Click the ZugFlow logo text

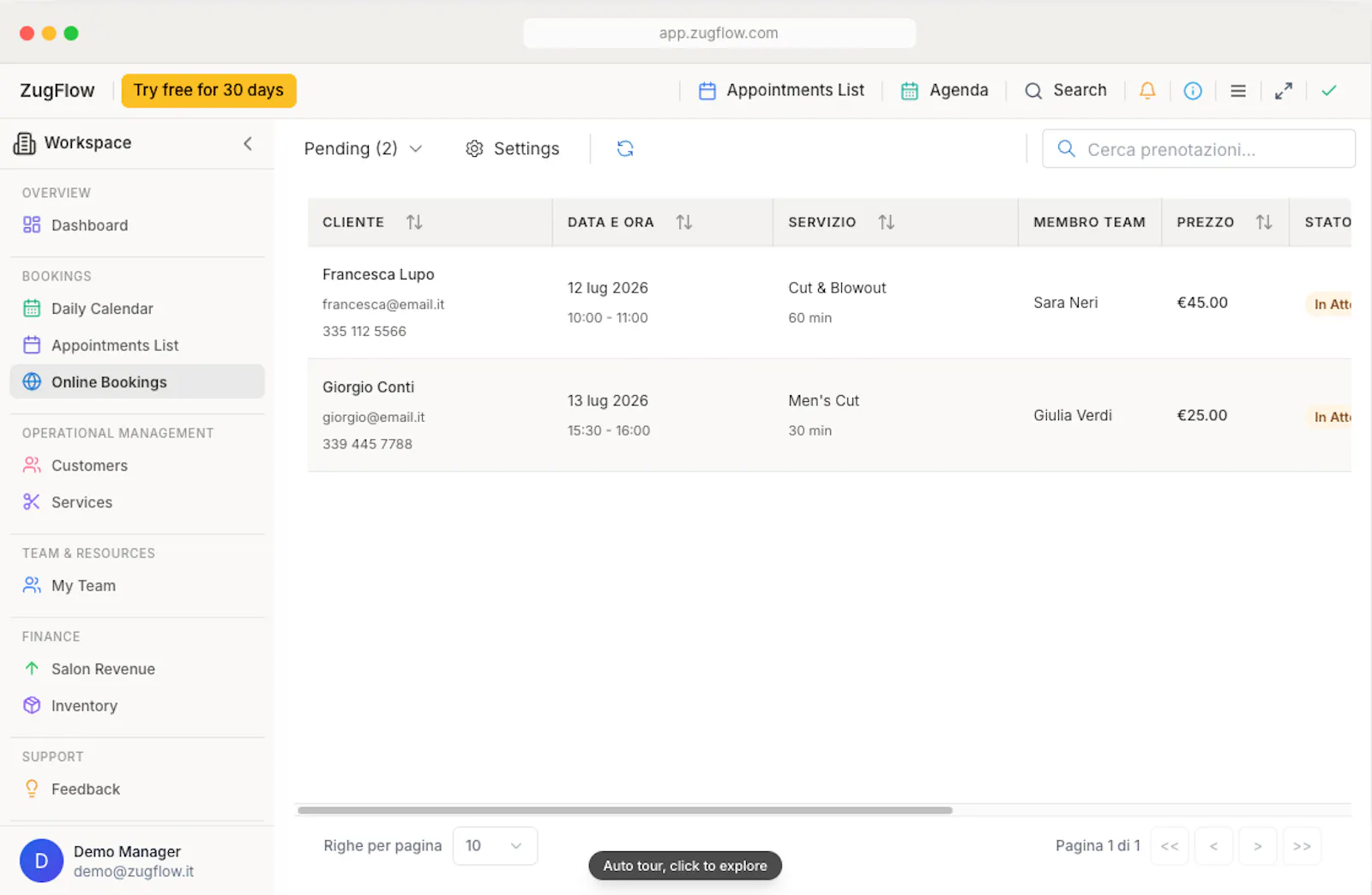57,90
